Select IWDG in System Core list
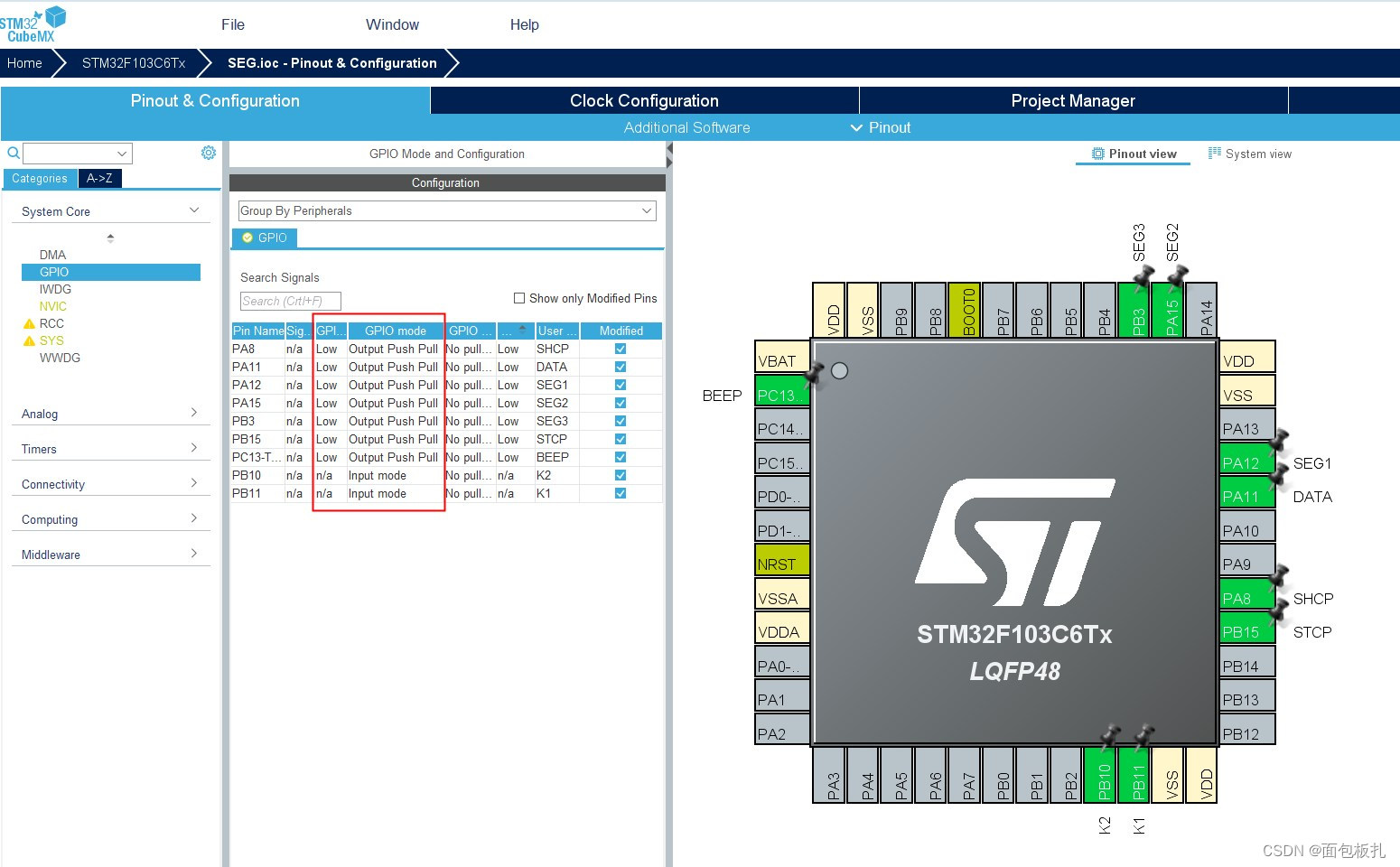 click(55, 289)
